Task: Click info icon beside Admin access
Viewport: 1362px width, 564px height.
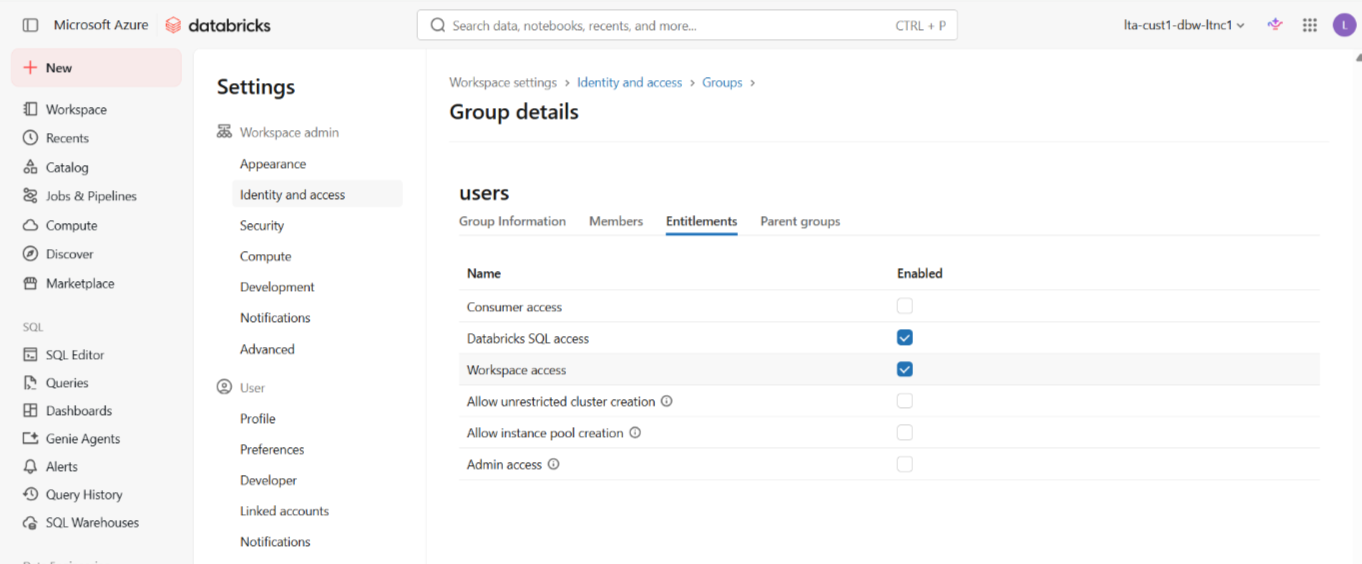Action: pos(554,464)
